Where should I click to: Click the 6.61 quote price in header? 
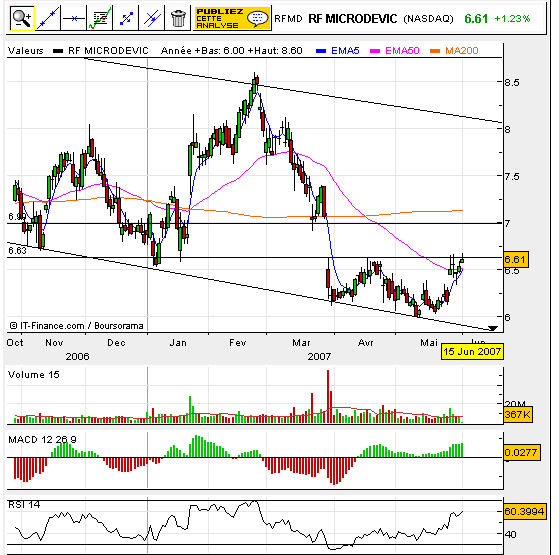[476, 19]
